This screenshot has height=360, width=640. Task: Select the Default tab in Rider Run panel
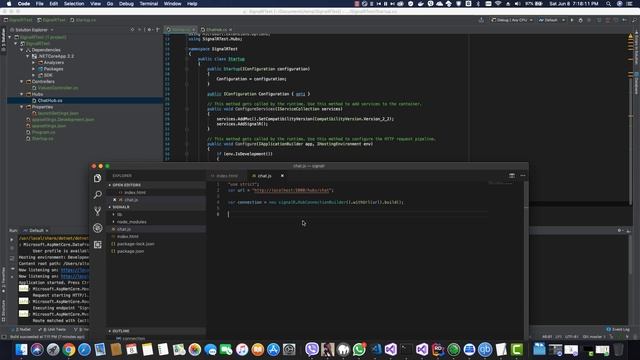click(36, 231)
